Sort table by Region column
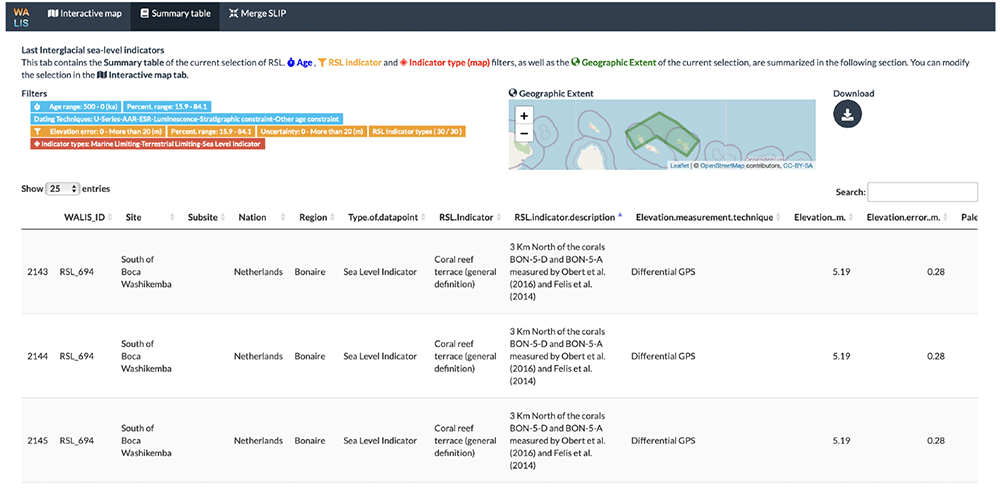1000x488 pixels. tap(317, 218)
